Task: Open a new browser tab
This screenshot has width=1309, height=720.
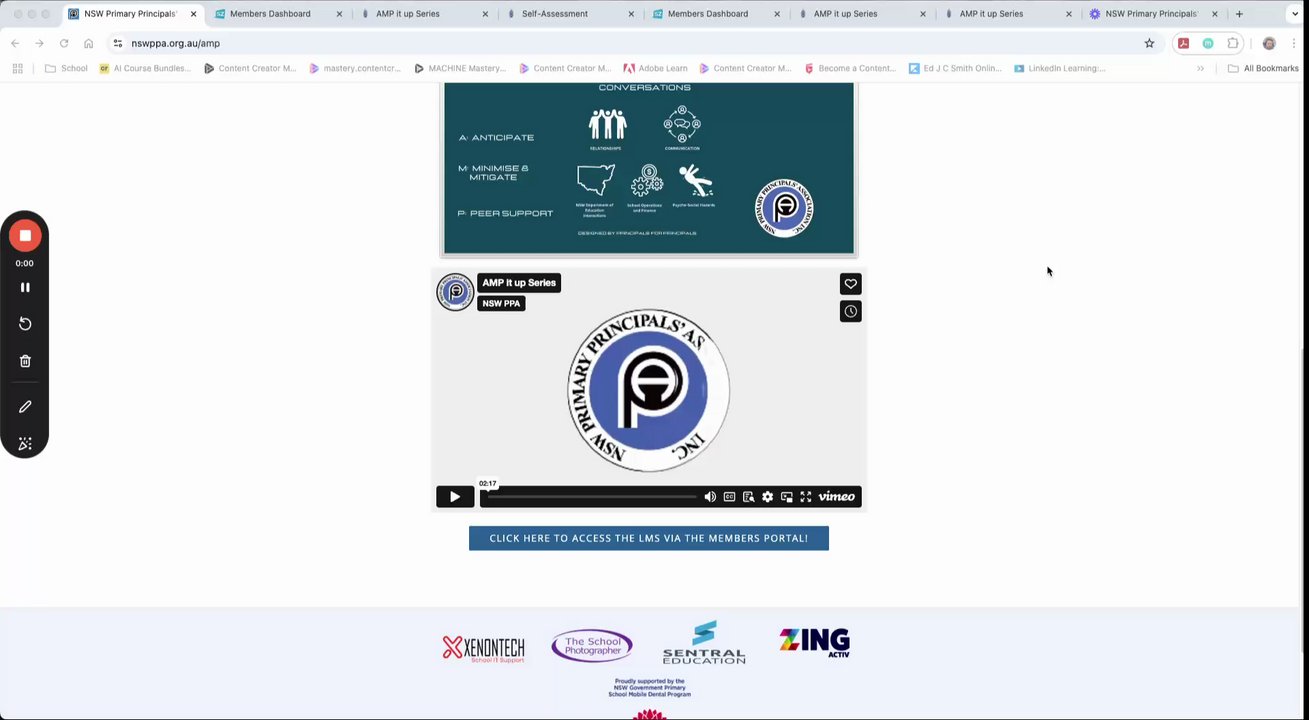Action: (1239, 14)
